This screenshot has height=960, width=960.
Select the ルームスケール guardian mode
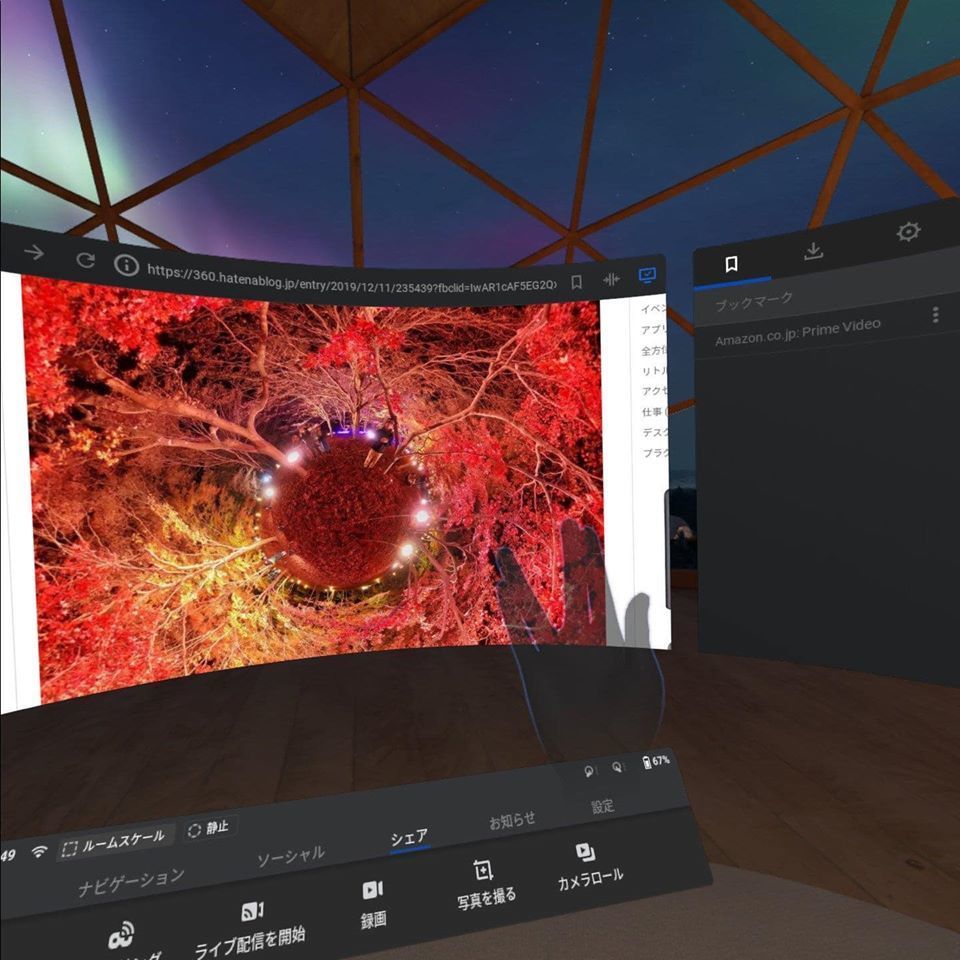114,843
